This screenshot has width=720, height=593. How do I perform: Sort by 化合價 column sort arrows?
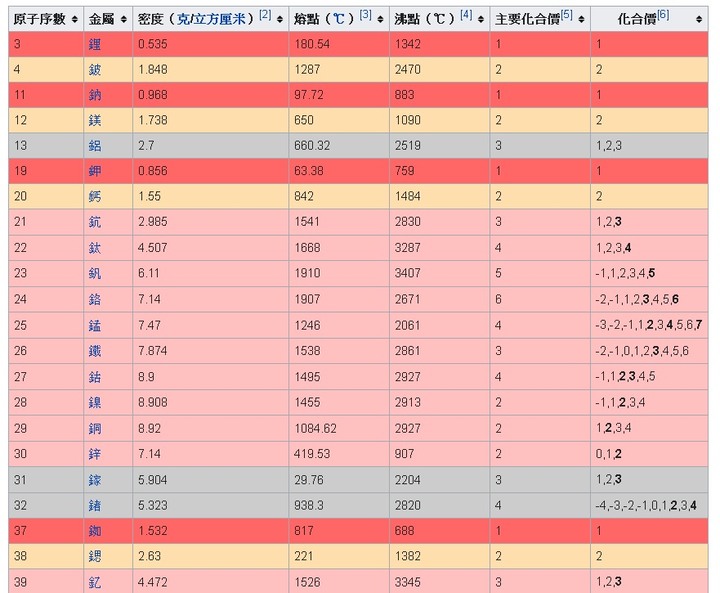coord(699,19)
